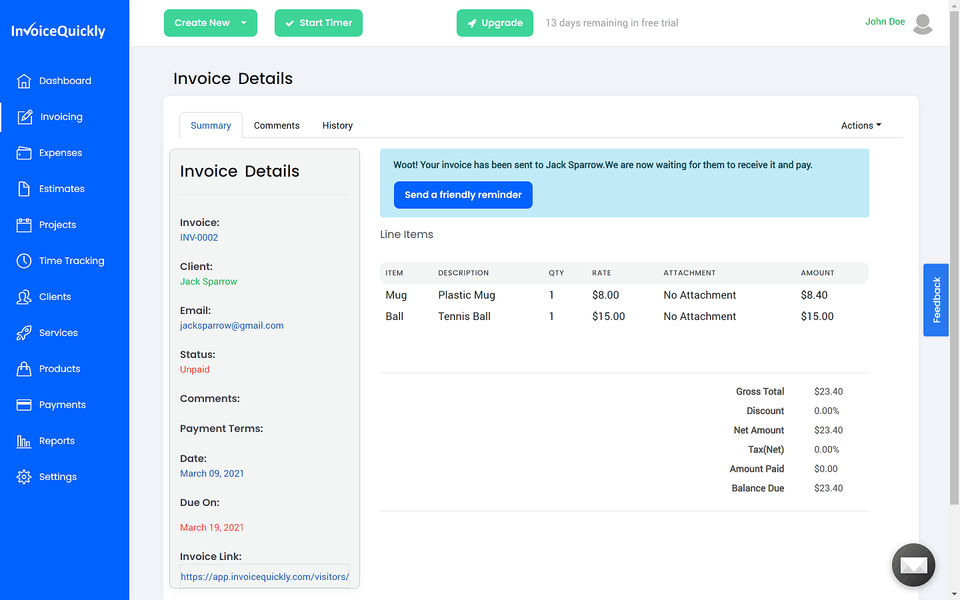The width and height of the screenshot is (960, 600).
Task: Click the John Doe avatar icon
Action: [922, 23]
